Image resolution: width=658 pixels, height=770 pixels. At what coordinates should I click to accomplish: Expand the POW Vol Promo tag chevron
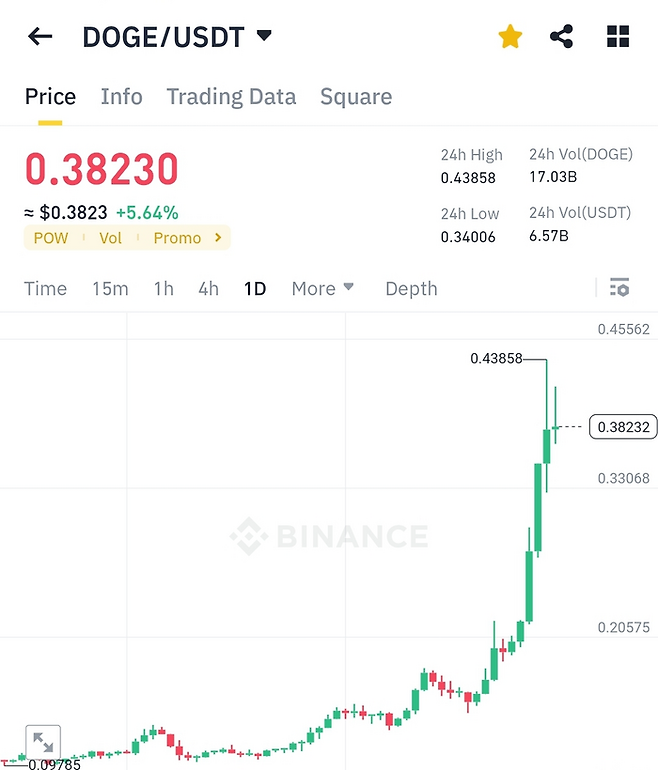point(218,238)
